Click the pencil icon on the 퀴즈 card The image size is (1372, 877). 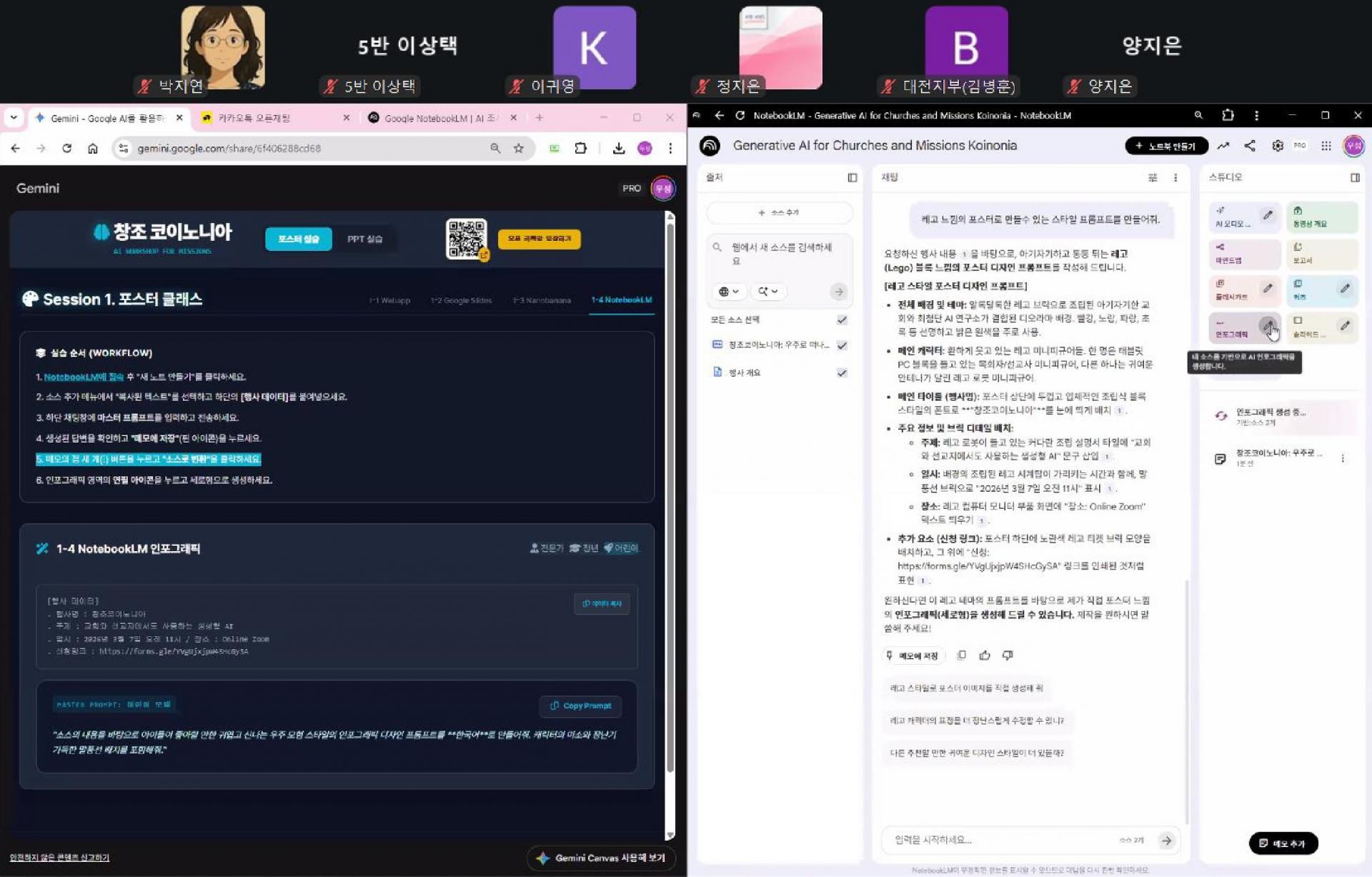pyautogui.click(x=1345, y=288)
